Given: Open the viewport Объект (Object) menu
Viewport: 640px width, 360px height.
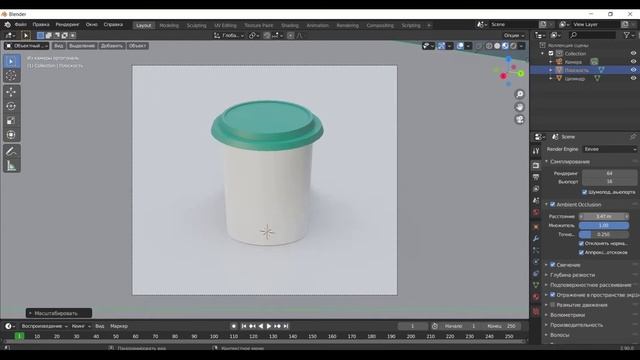Looking at the screenshot, I should click(x=137, y=46).
